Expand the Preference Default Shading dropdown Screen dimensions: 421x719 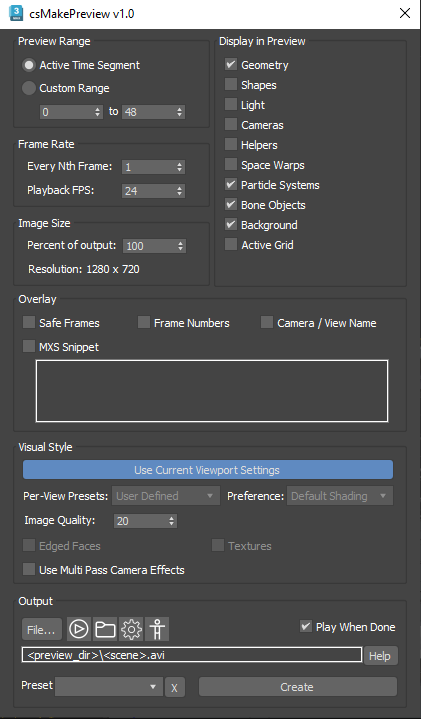coord(340,496)
